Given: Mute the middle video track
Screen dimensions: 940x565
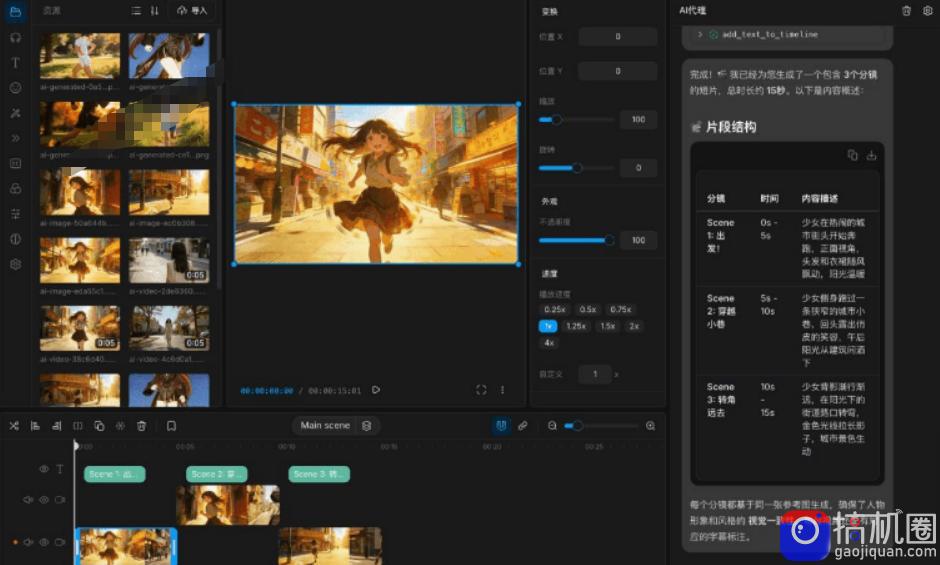Looking at the screenshot, I should click(28, 500).
